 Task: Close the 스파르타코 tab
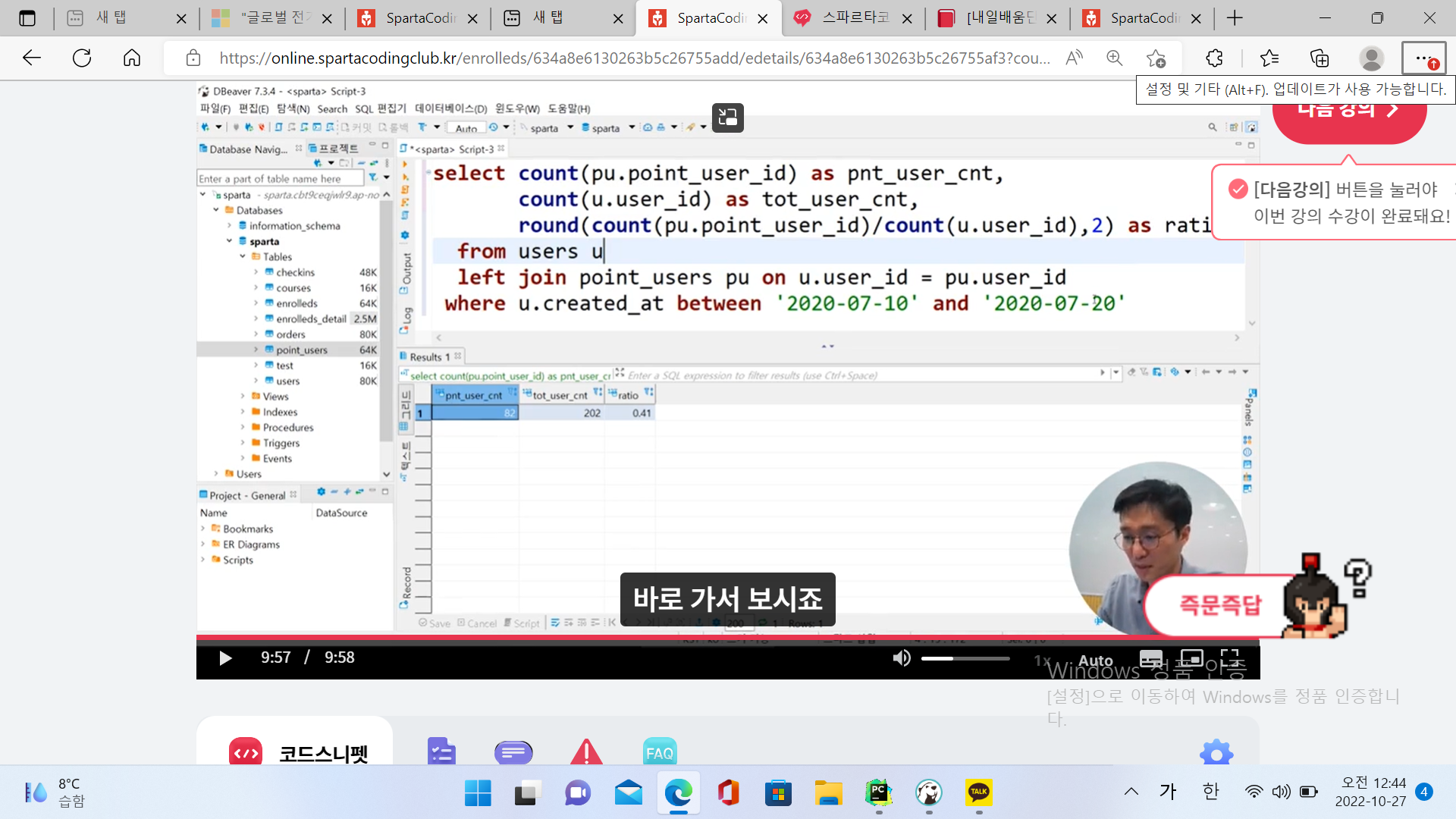click(907, 19)
